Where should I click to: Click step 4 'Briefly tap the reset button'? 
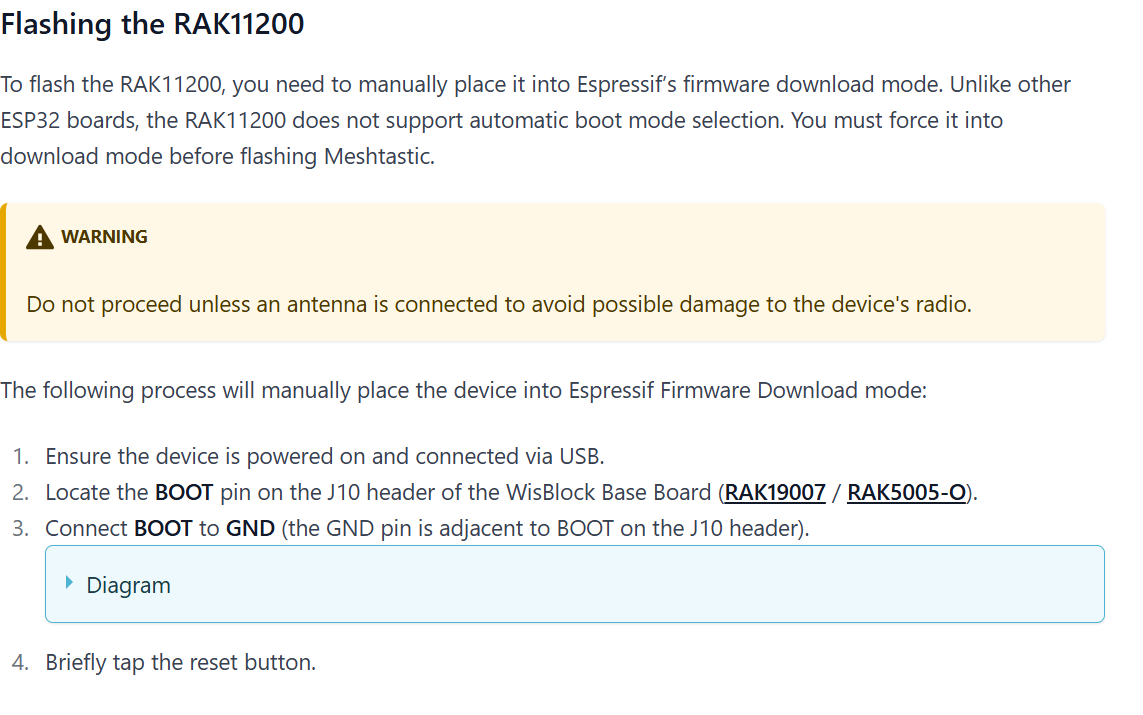(x=180, y=662)
